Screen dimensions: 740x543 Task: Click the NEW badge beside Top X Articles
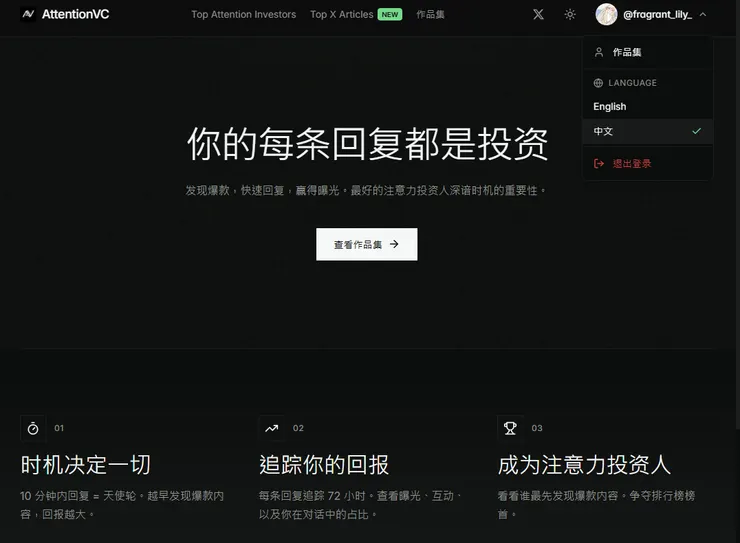coord(390,15)
